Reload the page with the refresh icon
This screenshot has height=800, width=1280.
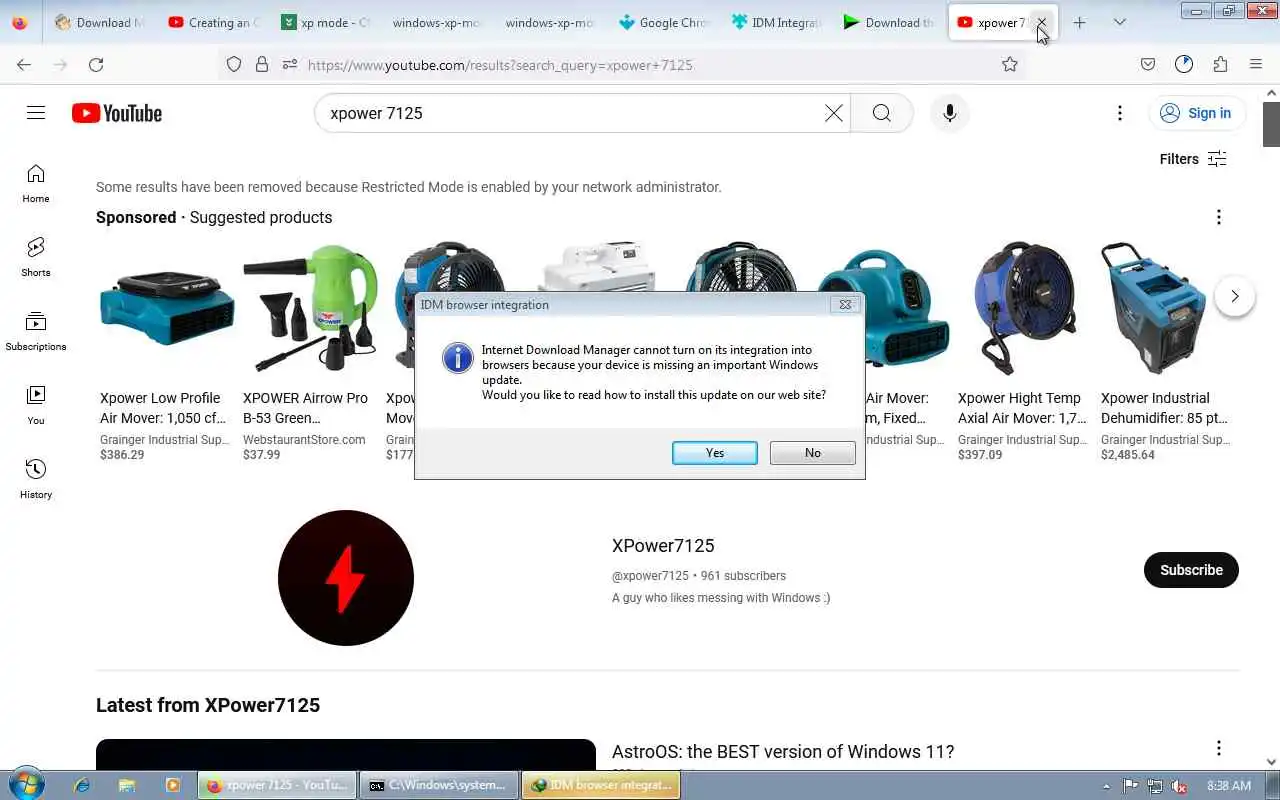[96, 64]
